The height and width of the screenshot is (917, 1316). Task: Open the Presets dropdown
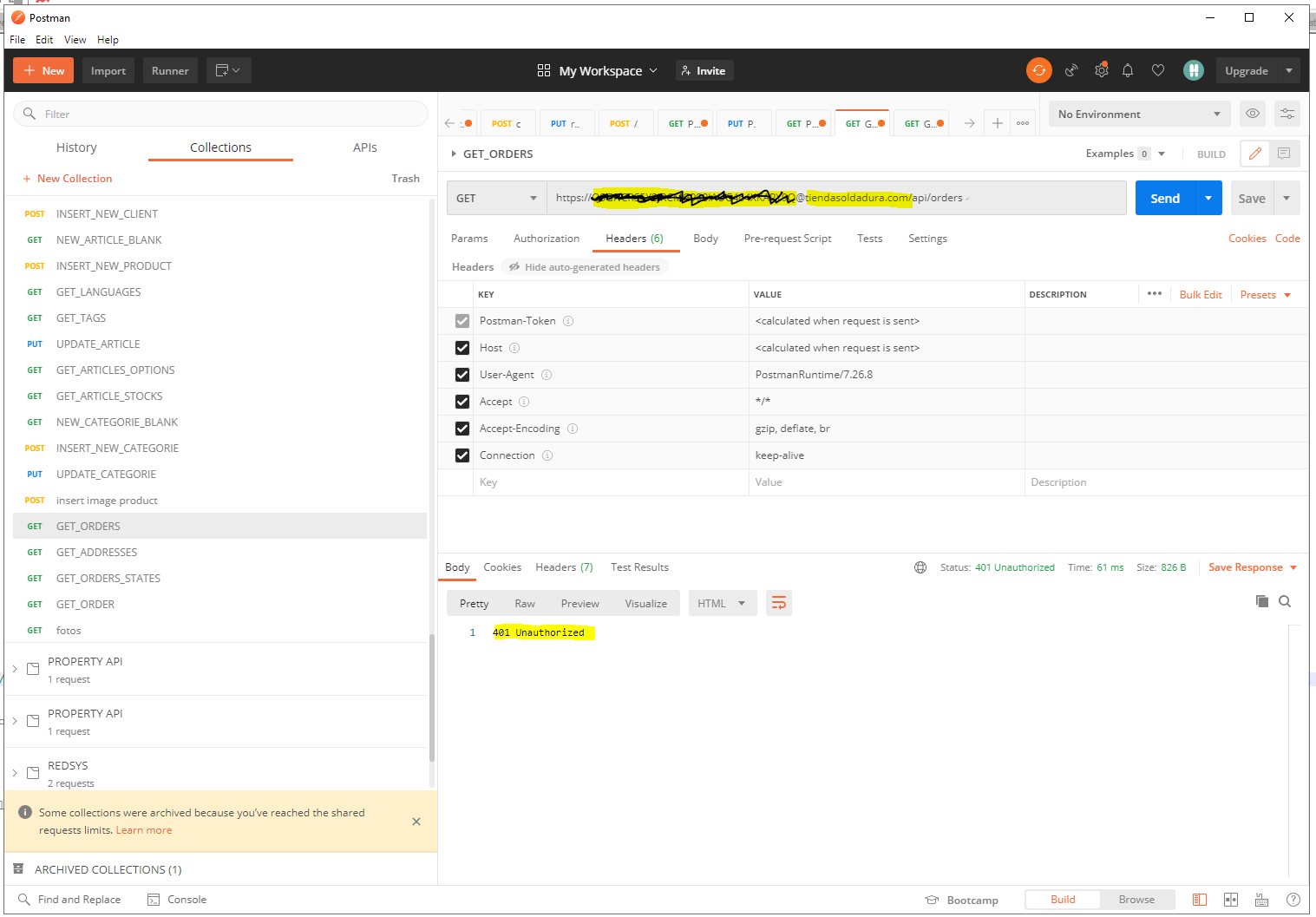click(1266, 295)
